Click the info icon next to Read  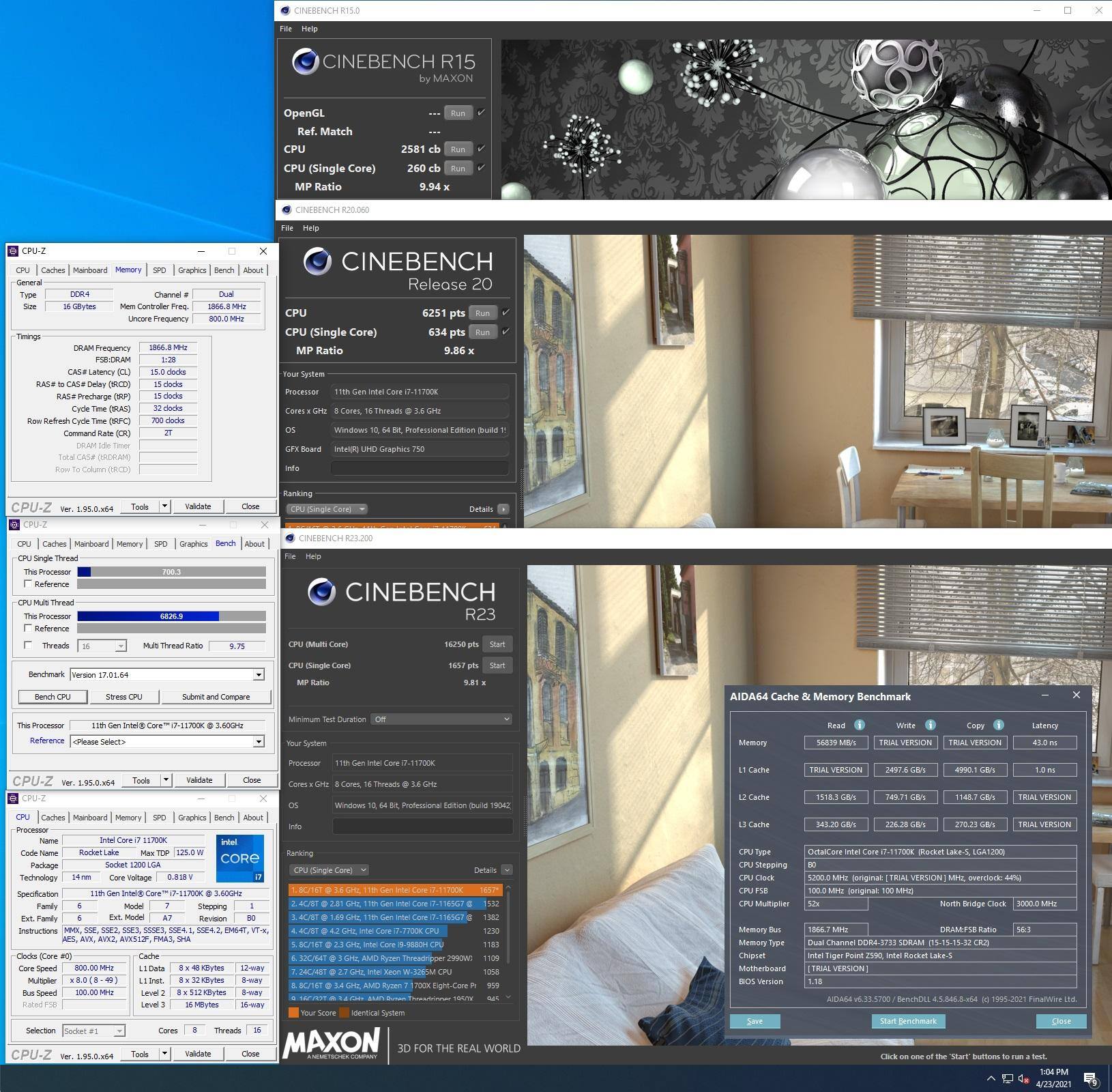(860, 725)
